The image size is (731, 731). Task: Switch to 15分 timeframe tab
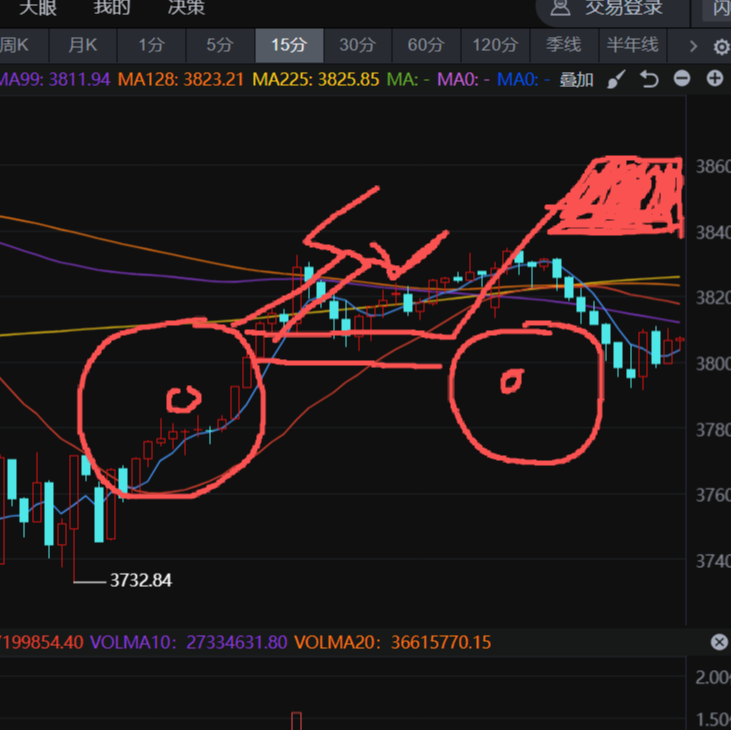288,45
